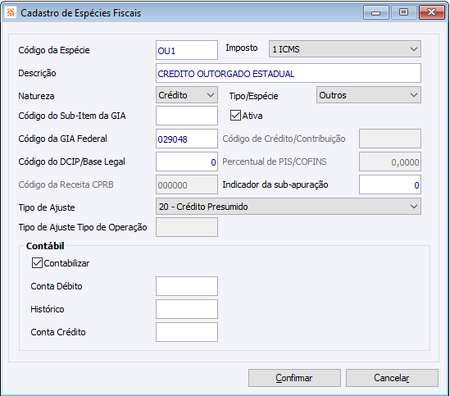Focus the Histórico input field
The height and width of the screenshot is (396, 450).
coord(187,309)
